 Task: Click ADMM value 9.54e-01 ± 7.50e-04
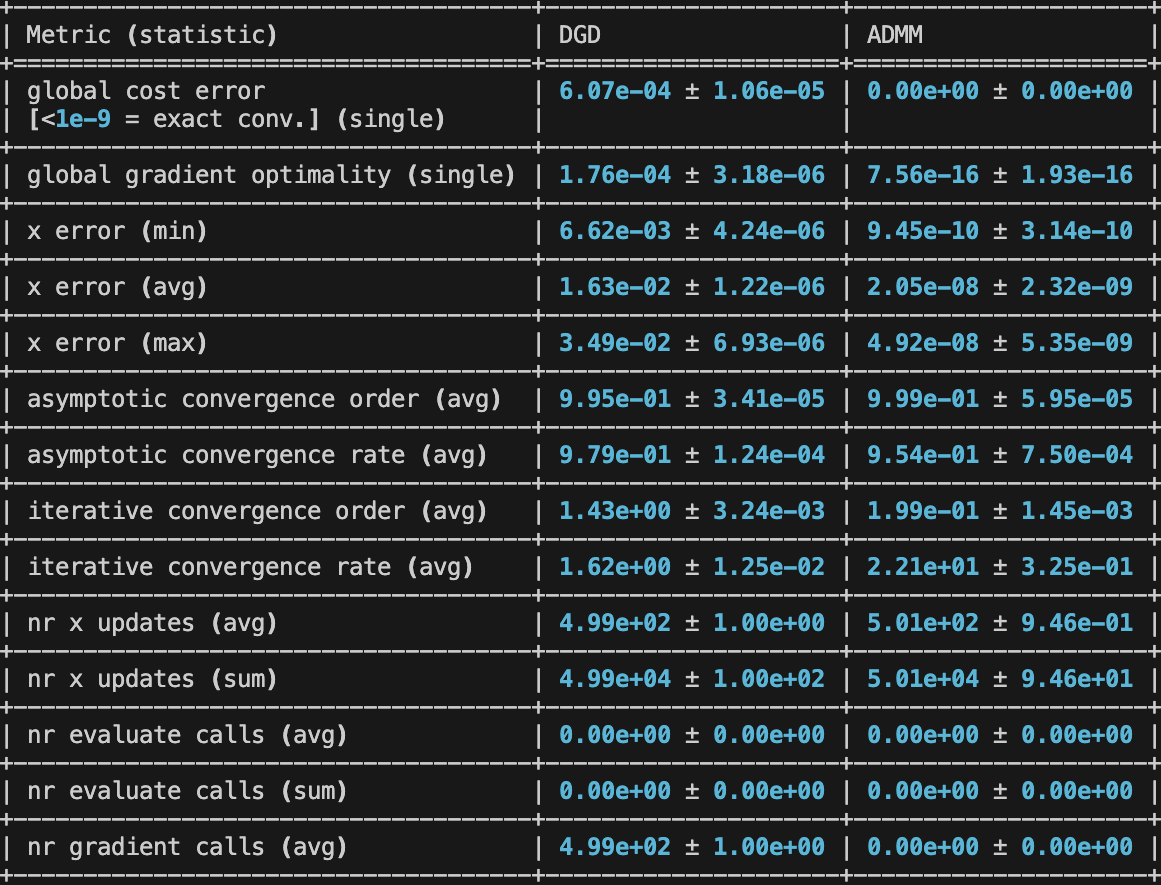pos(1000,455)
